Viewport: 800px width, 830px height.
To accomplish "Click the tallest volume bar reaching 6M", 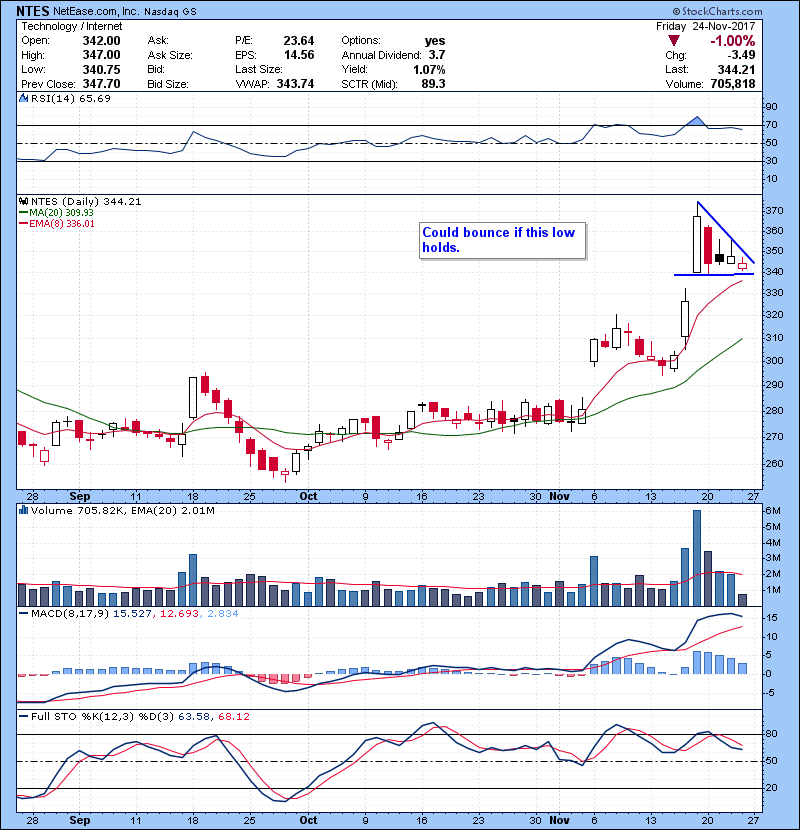I will pos(696,558).
